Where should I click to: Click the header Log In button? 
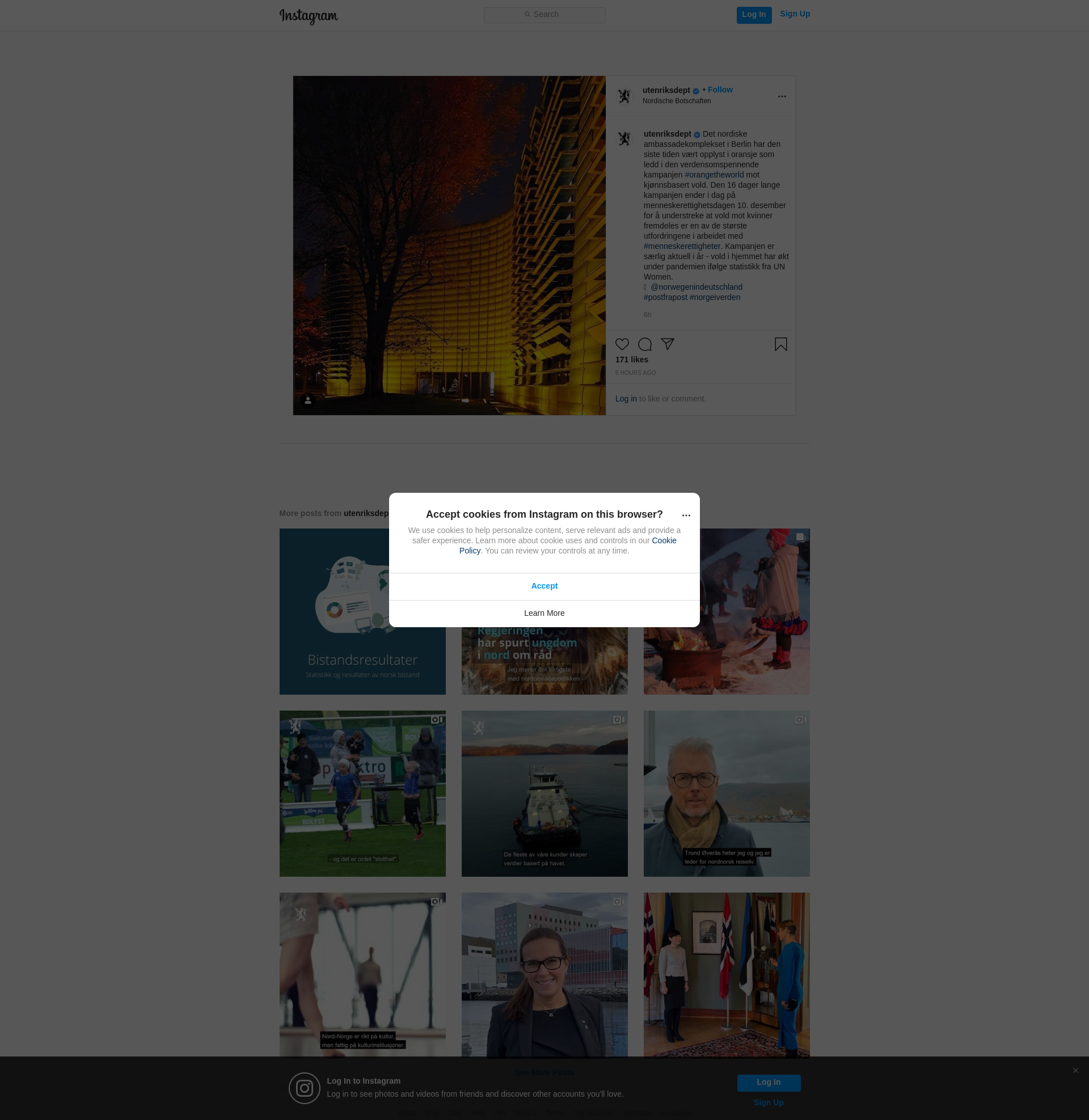coord(753,15)
